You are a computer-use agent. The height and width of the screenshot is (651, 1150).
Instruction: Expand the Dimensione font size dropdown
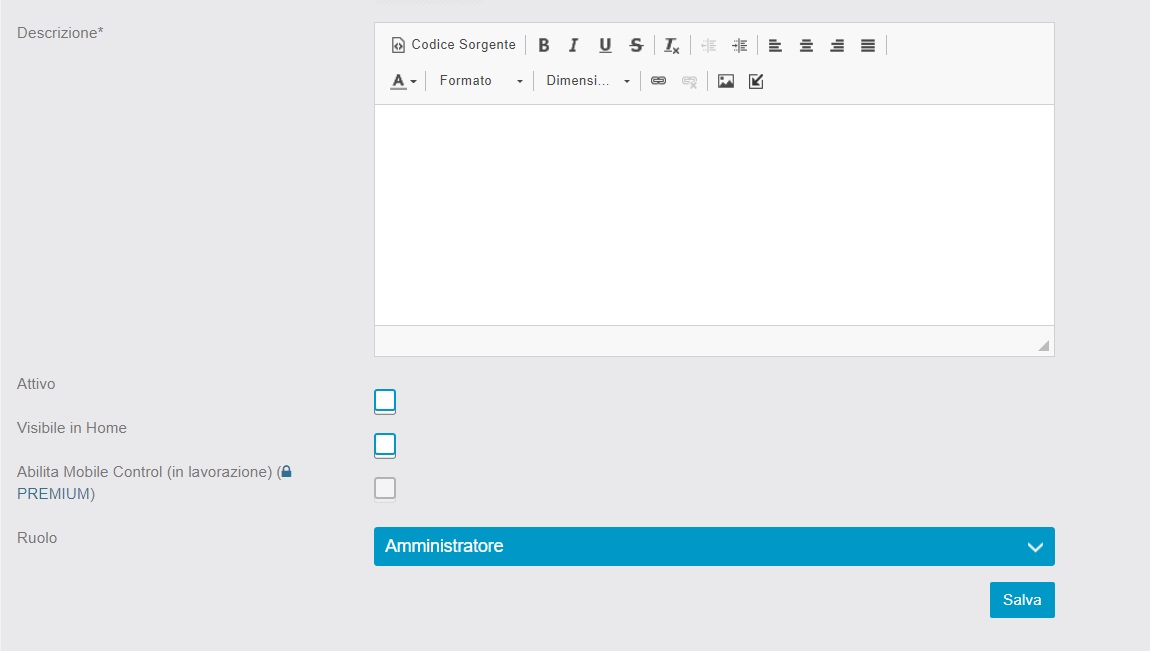click(587, 81)
